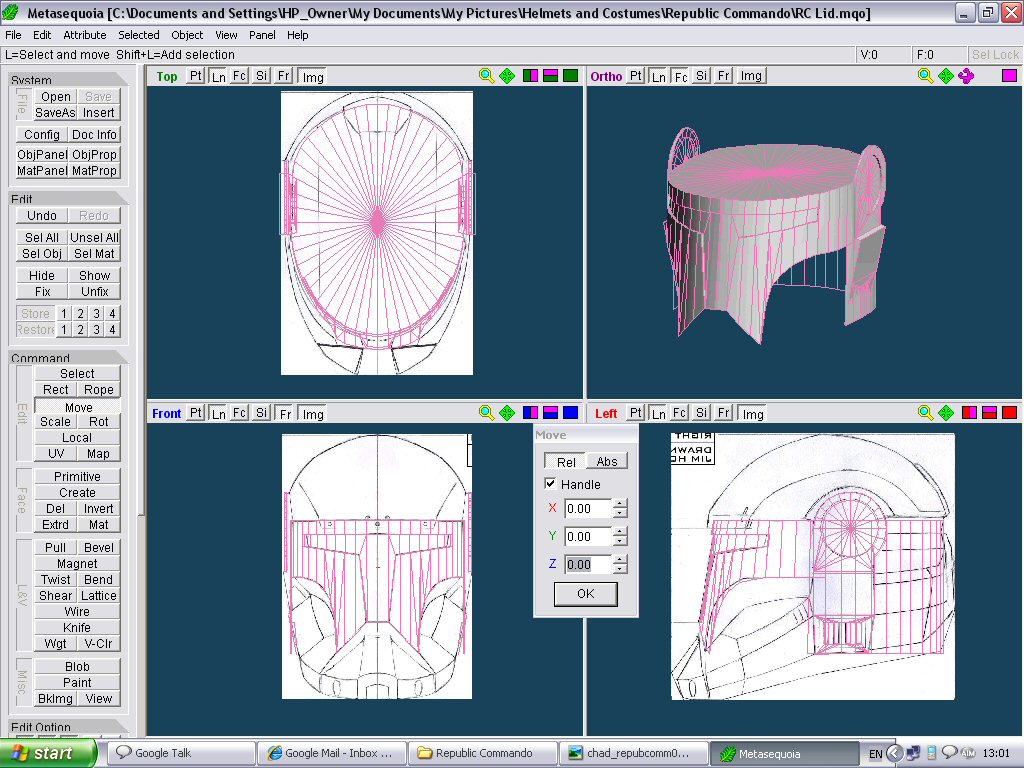Open the Panel menu
The height and width of the screenshot is (768, 1024).
pyautogui.click(x=262, y=35)
